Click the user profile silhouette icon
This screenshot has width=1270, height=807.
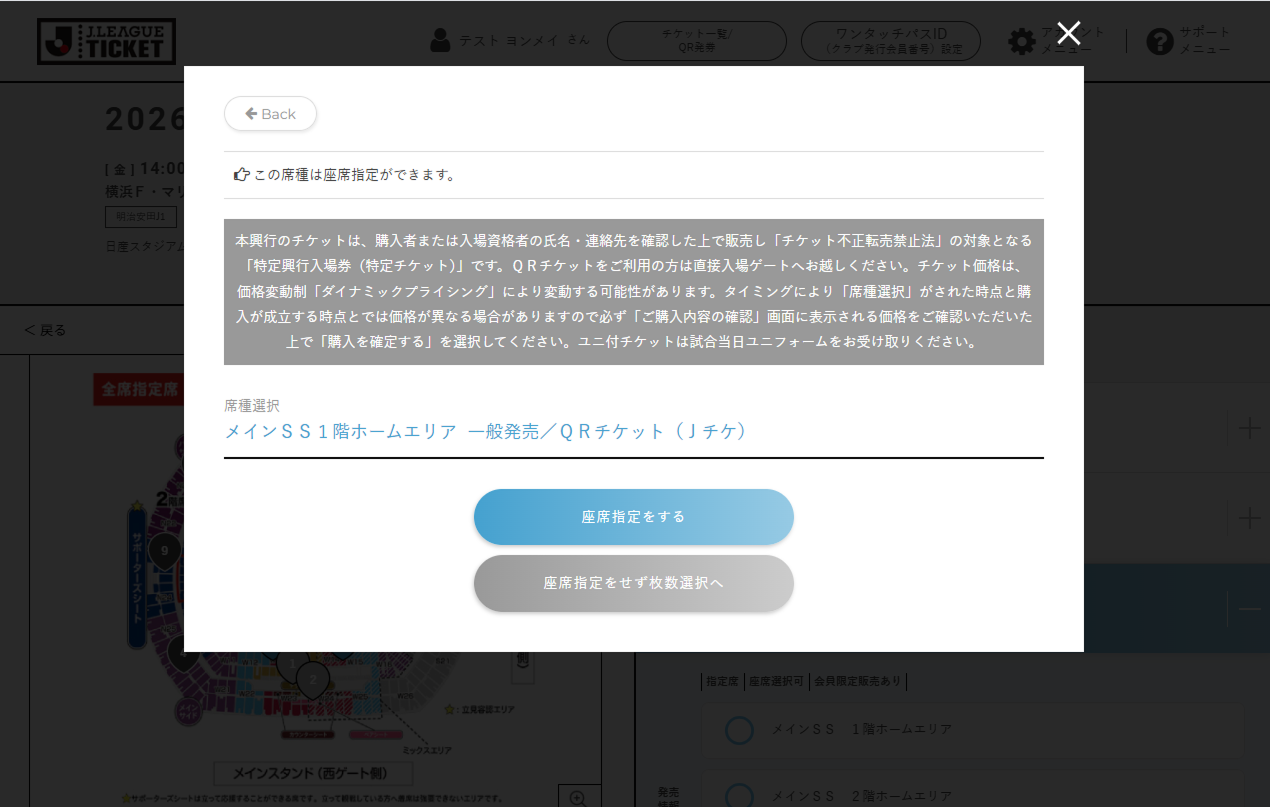(440, 40)
